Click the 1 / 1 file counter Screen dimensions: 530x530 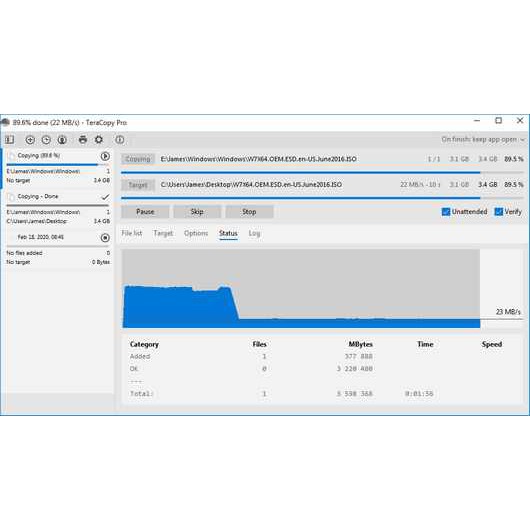tap(434, 159)
